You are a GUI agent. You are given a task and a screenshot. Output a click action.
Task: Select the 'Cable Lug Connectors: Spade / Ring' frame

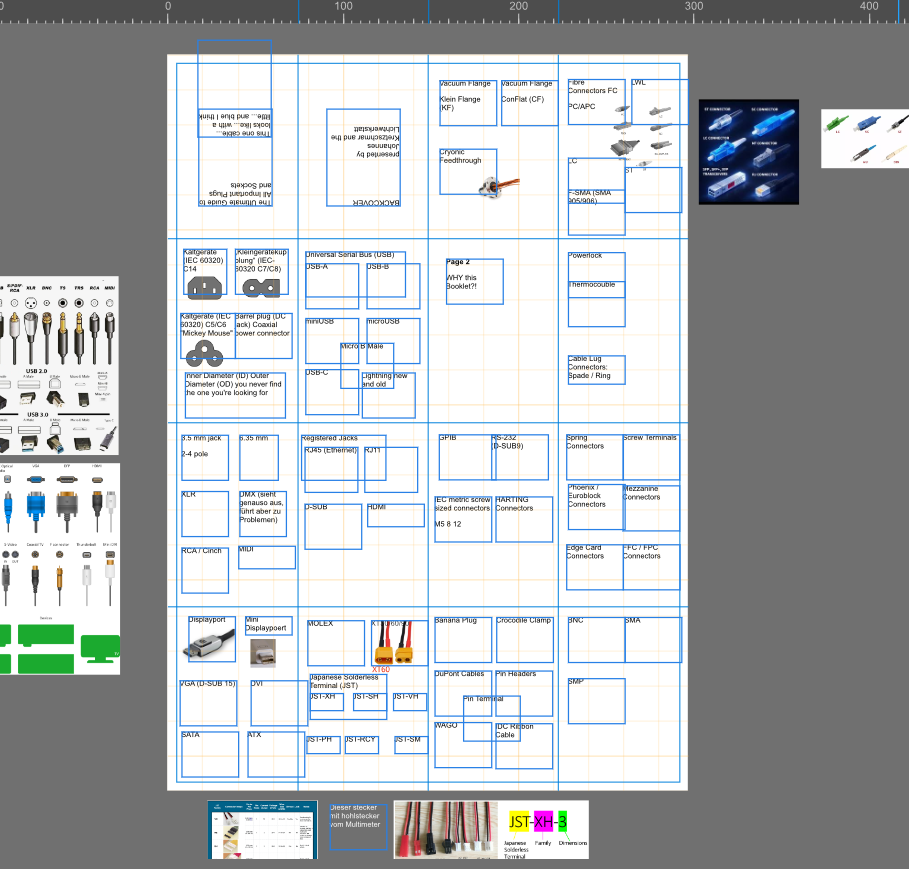[x=597, y=370]
